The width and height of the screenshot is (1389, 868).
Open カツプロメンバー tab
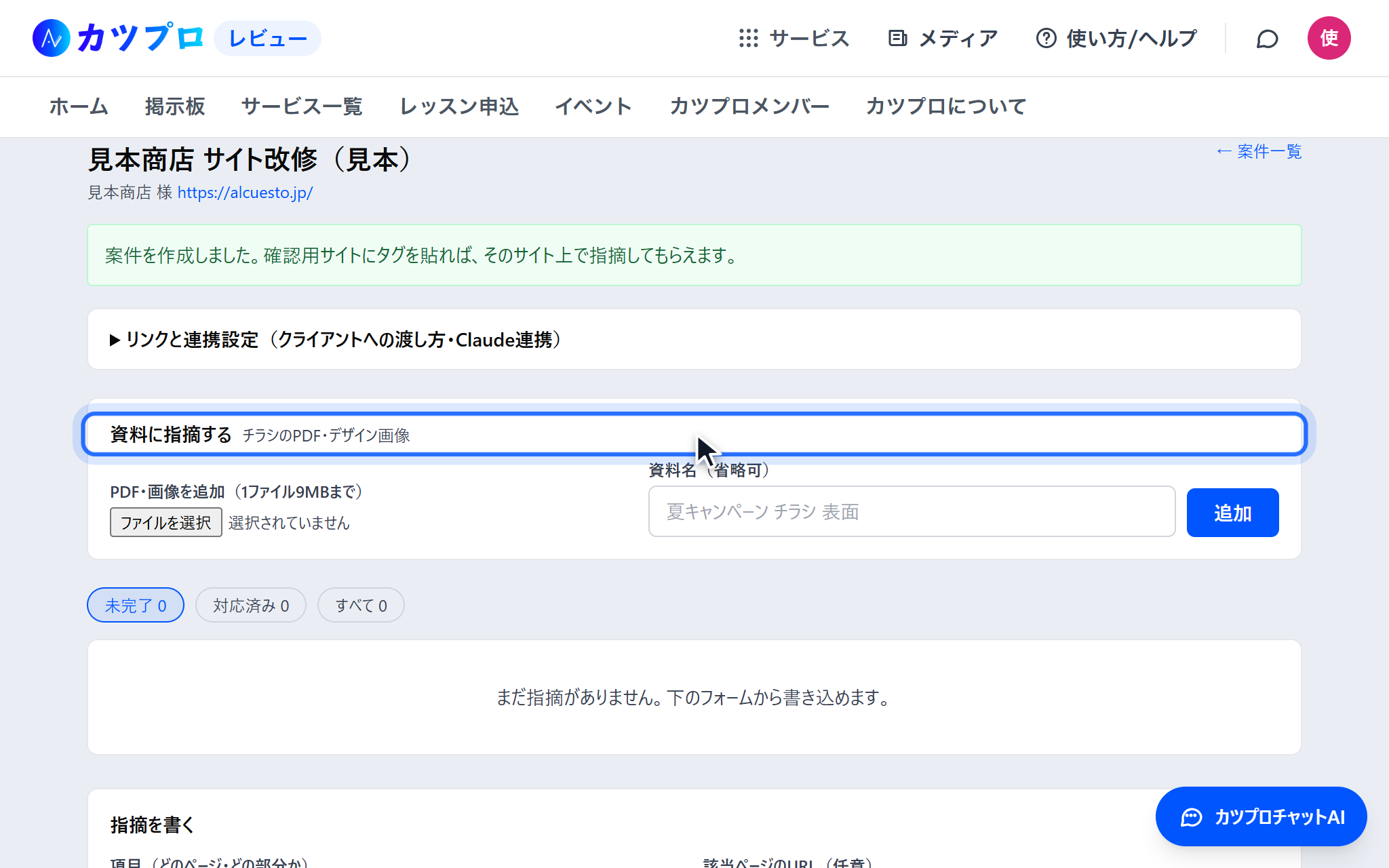point(749,106)
